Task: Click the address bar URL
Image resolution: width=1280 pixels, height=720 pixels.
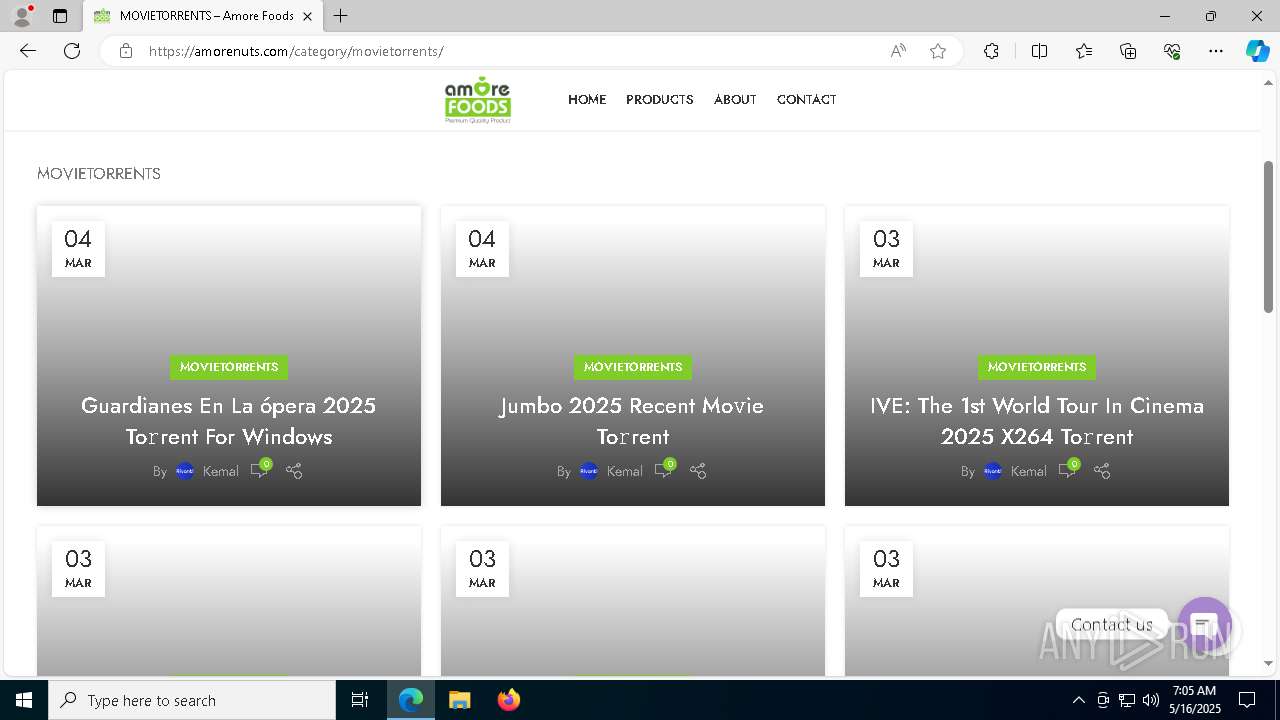Action: click(x=296, y=51)
